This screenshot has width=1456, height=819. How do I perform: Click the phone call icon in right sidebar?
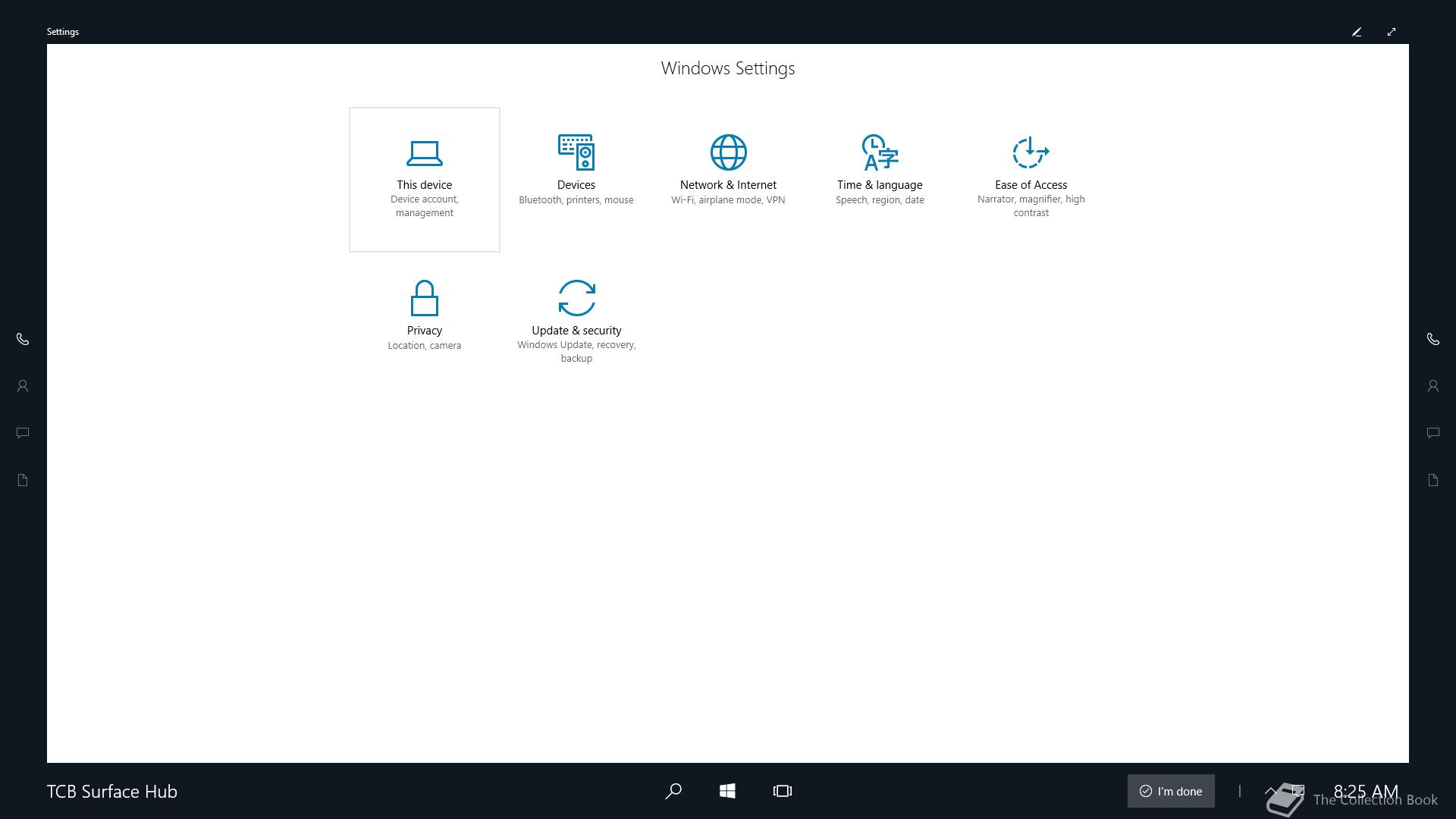tap(1432, 339)
